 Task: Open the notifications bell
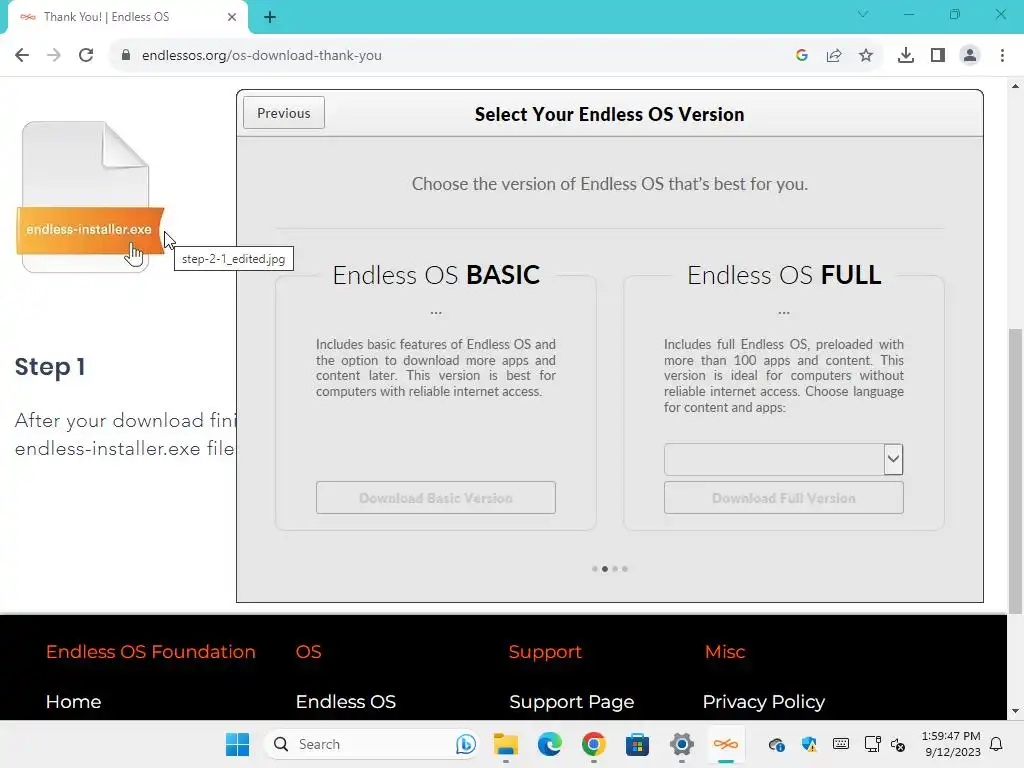(997, 744)
